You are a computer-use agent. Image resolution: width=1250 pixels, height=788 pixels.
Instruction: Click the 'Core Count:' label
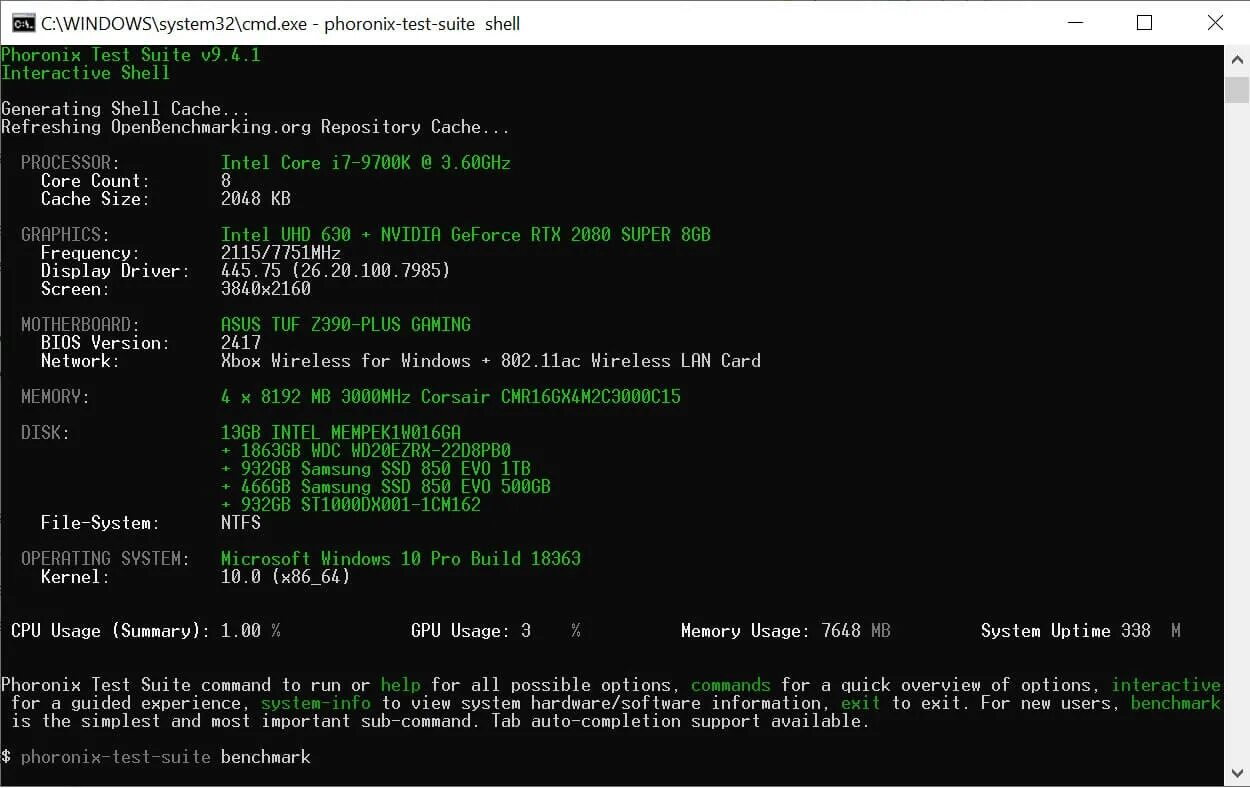click(x=96, y=181)
